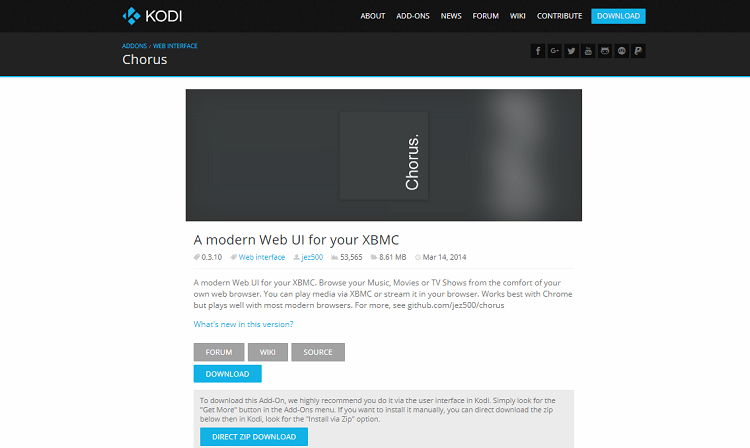
Task: Open author jez500 link
Action: coord(312,257)
